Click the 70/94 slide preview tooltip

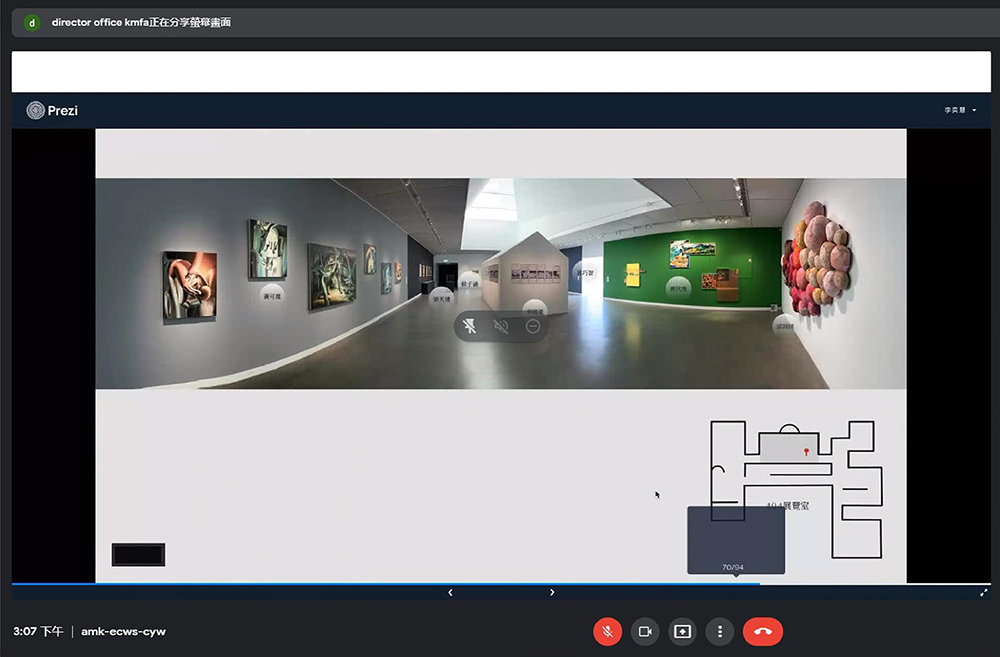(736, 540)
